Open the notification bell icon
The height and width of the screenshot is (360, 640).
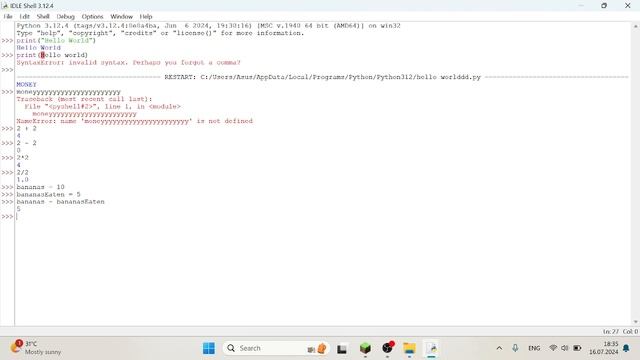(626, 348)
